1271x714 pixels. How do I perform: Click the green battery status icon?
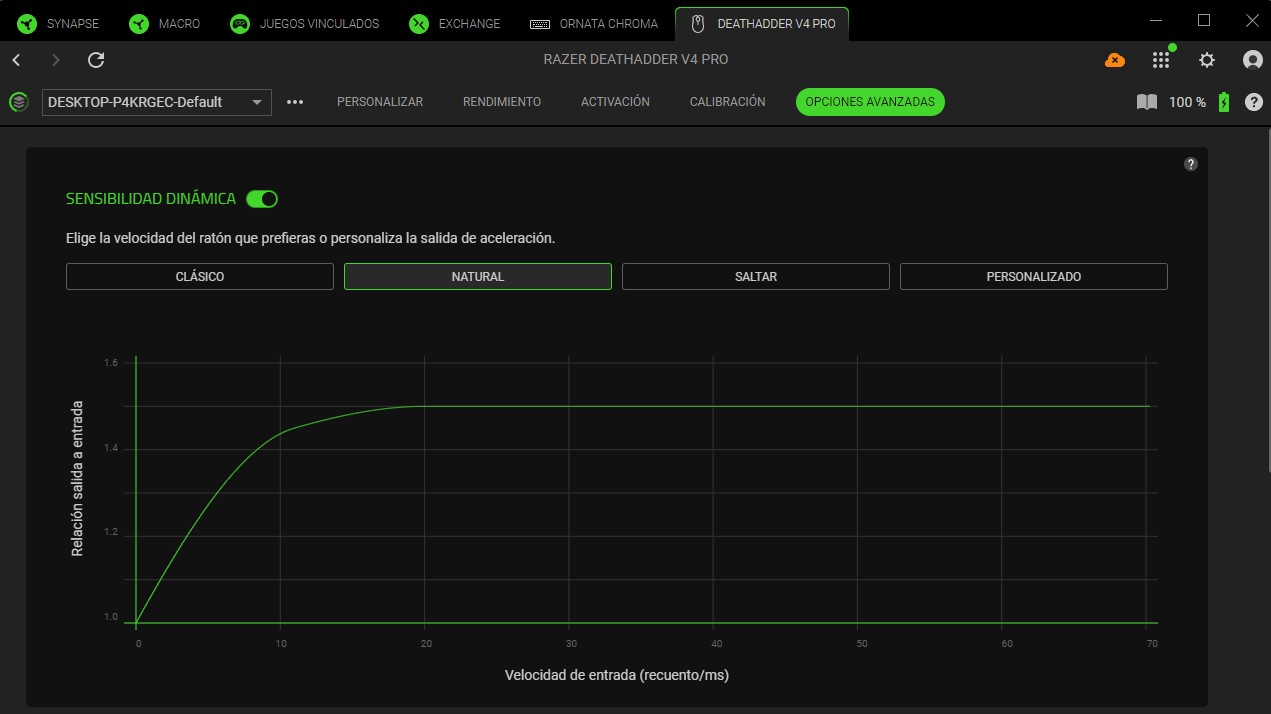pyautogui.click(x=1223, y=102)
